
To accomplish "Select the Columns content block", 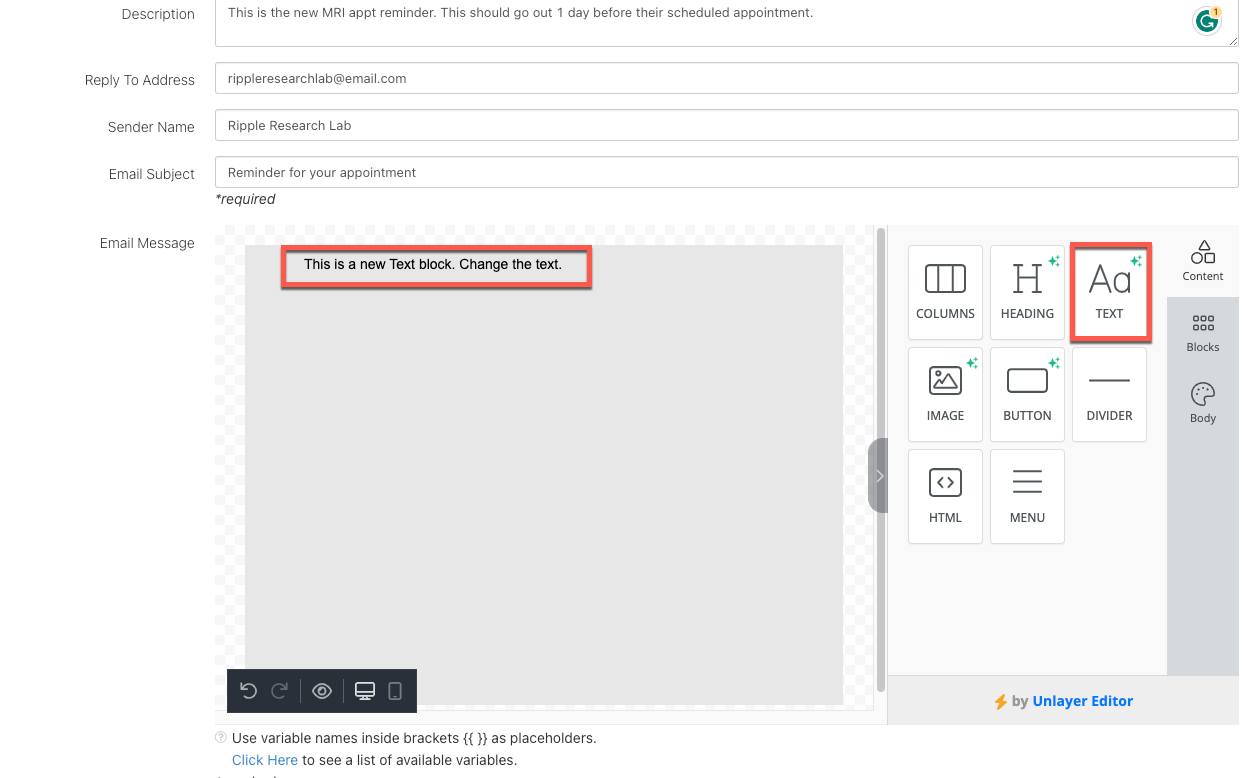I will pyautogui.click(x=945, y=292).
